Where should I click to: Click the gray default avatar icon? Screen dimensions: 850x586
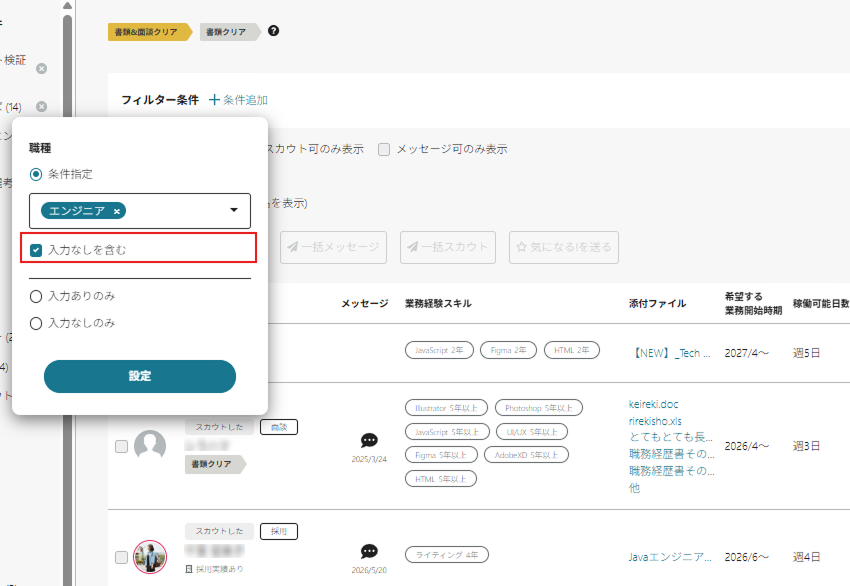[x=150, y=446]
